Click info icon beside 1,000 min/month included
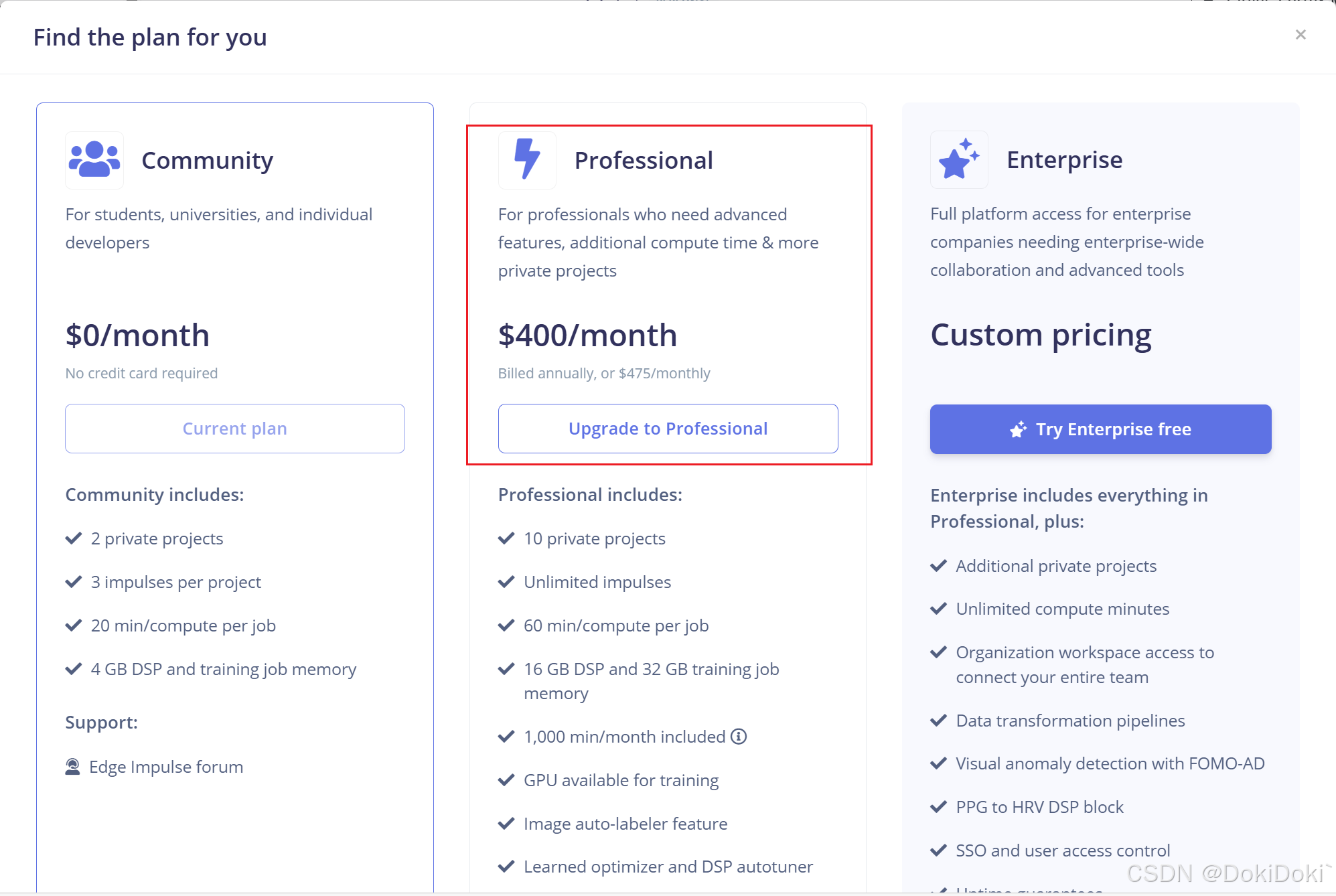The width and height of the screenshot is (1336, 896). pyautogui.click(x=739, y=737)
